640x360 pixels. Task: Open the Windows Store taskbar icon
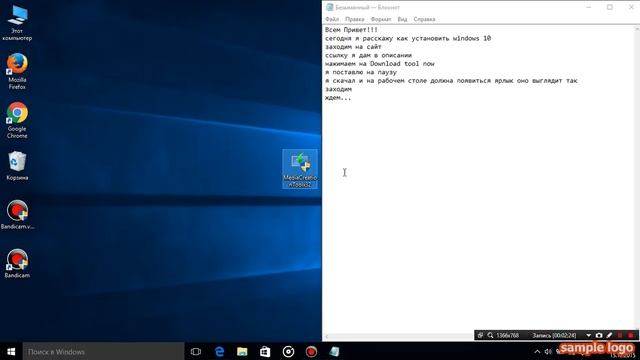[265, 351]
